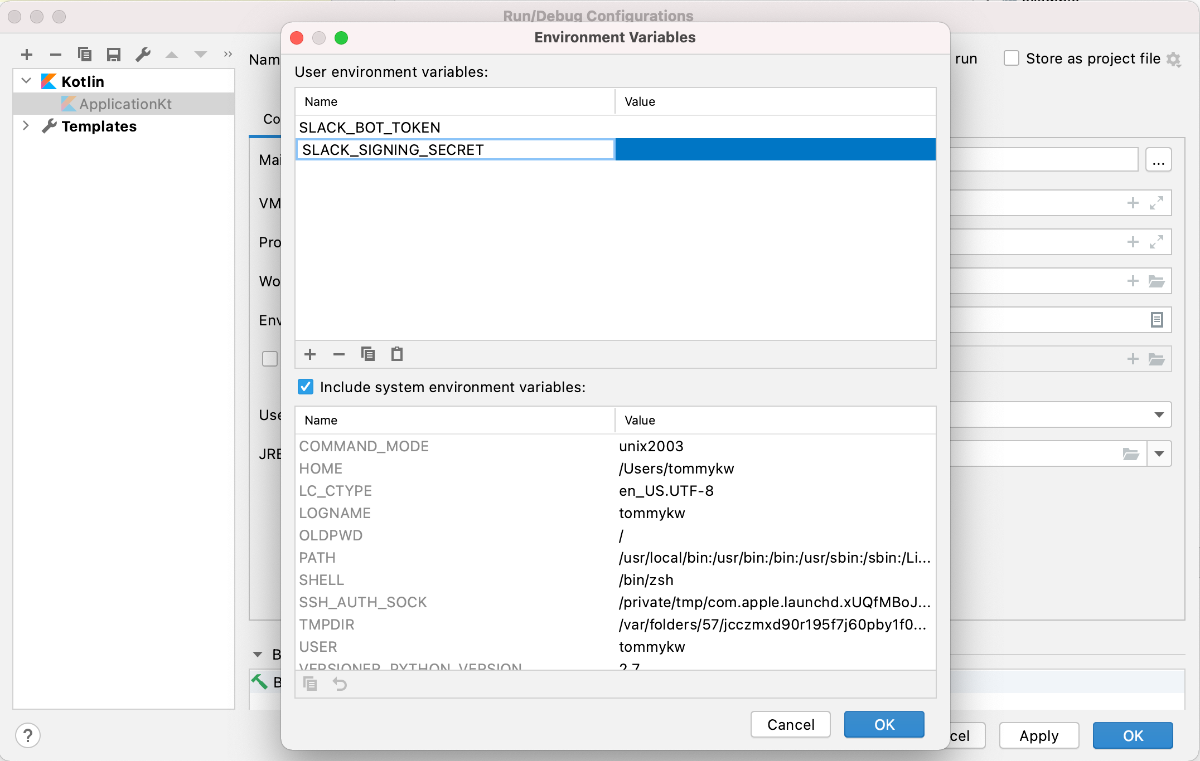Click user variables Name column header

click(455, 101)
